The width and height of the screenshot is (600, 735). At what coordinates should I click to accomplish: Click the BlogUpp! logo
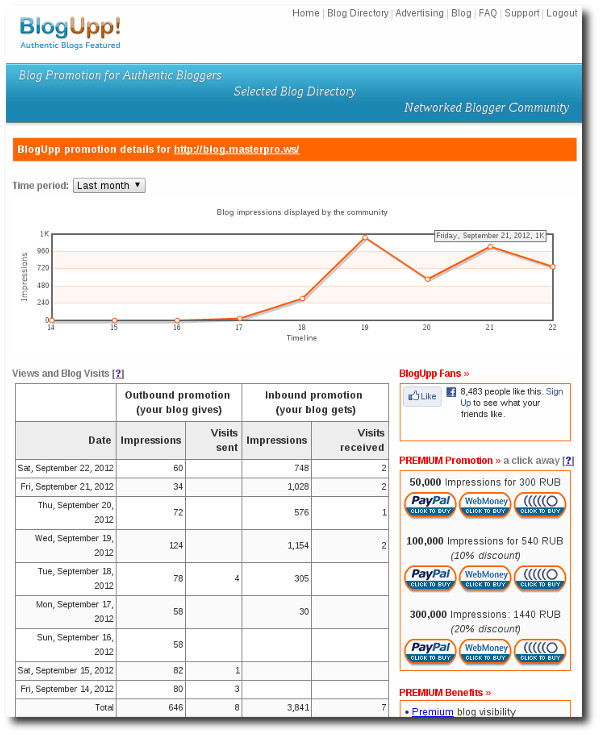click(x=70, y=32)
